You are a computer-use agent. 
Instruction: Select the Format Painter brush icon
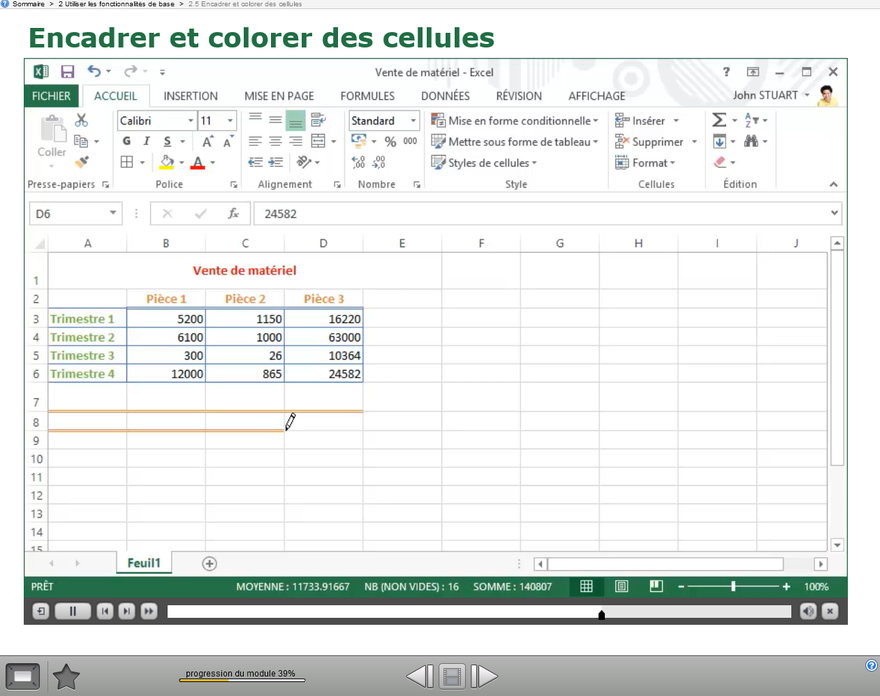click(x=82, y=162)
